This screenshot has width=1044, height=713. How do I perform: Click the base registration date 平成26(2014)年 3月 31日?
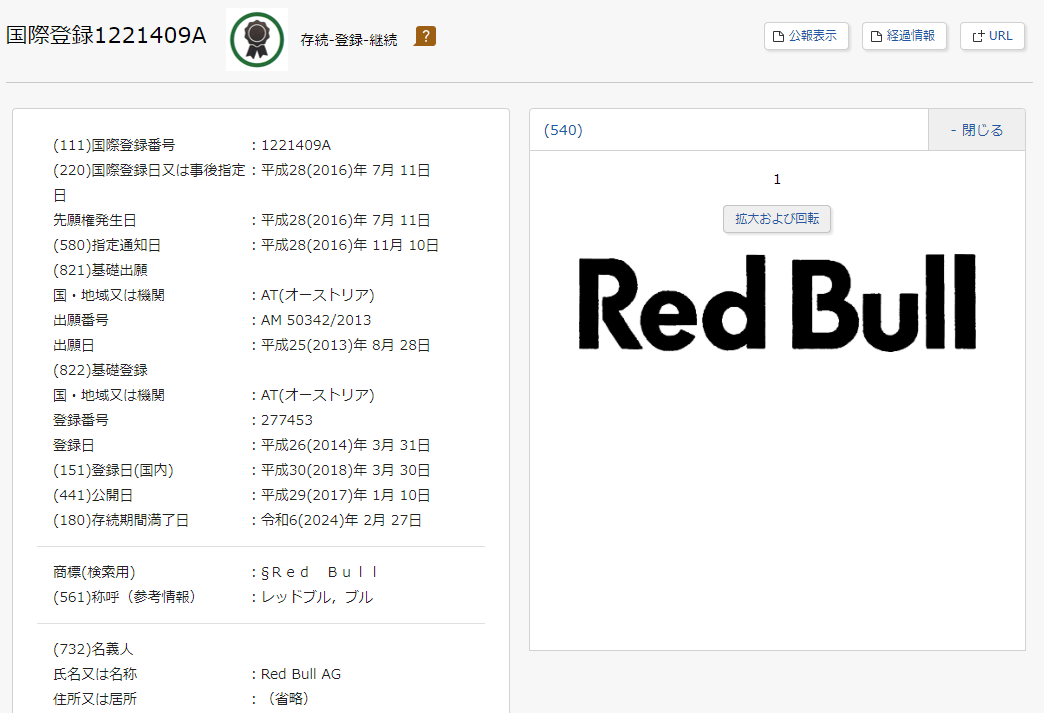click(346, 445)
